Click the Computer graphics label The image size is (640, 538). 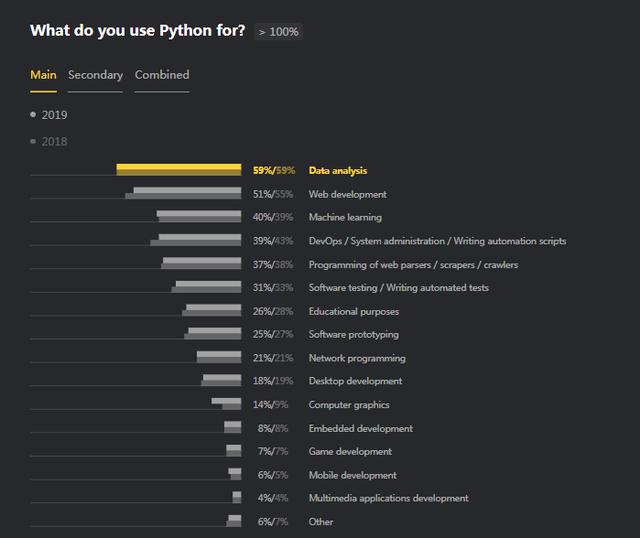click(349, 405)
